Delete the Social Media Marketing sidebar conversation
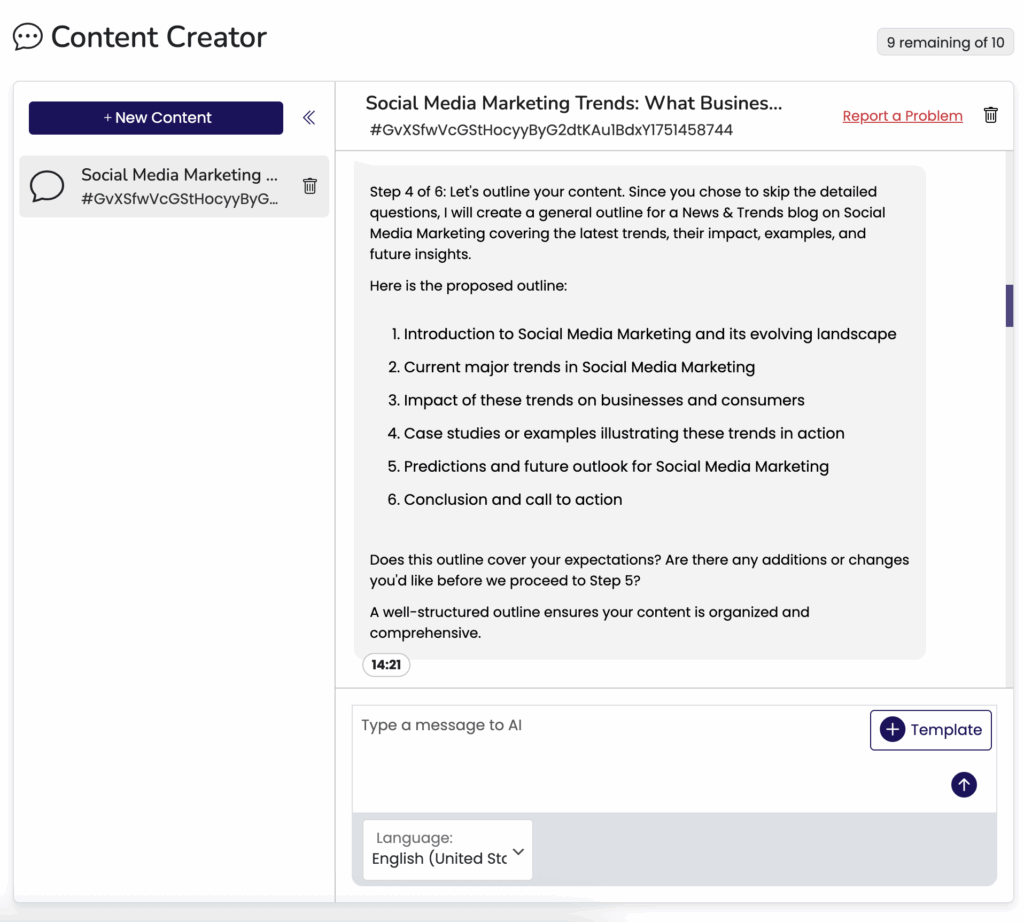The width and height of the screenshot is (1024, 922). click(310, 186)
